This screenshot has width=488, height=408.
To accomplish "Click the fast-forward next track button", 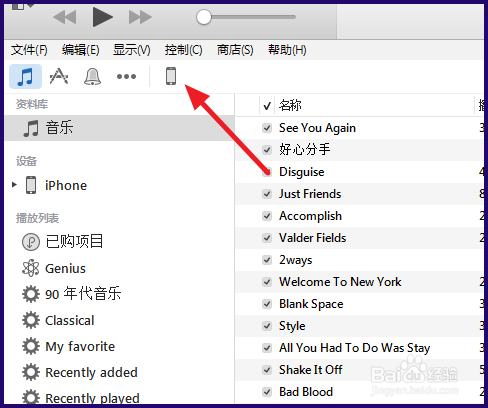I will (x=140, y=17).
